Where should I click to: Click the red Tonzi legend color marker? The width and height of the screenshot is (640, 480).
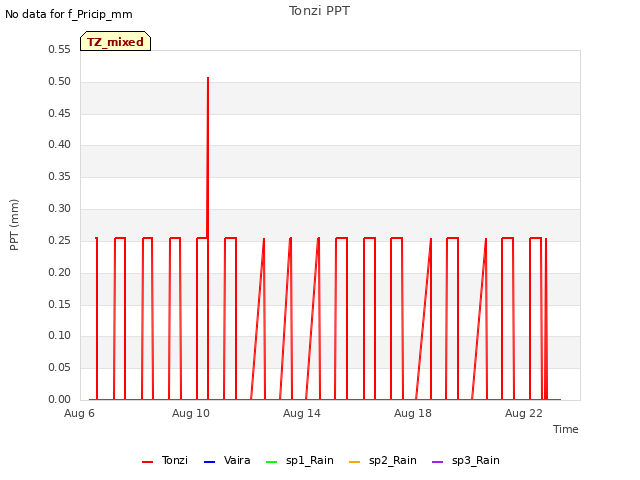(x=147, y=462)
